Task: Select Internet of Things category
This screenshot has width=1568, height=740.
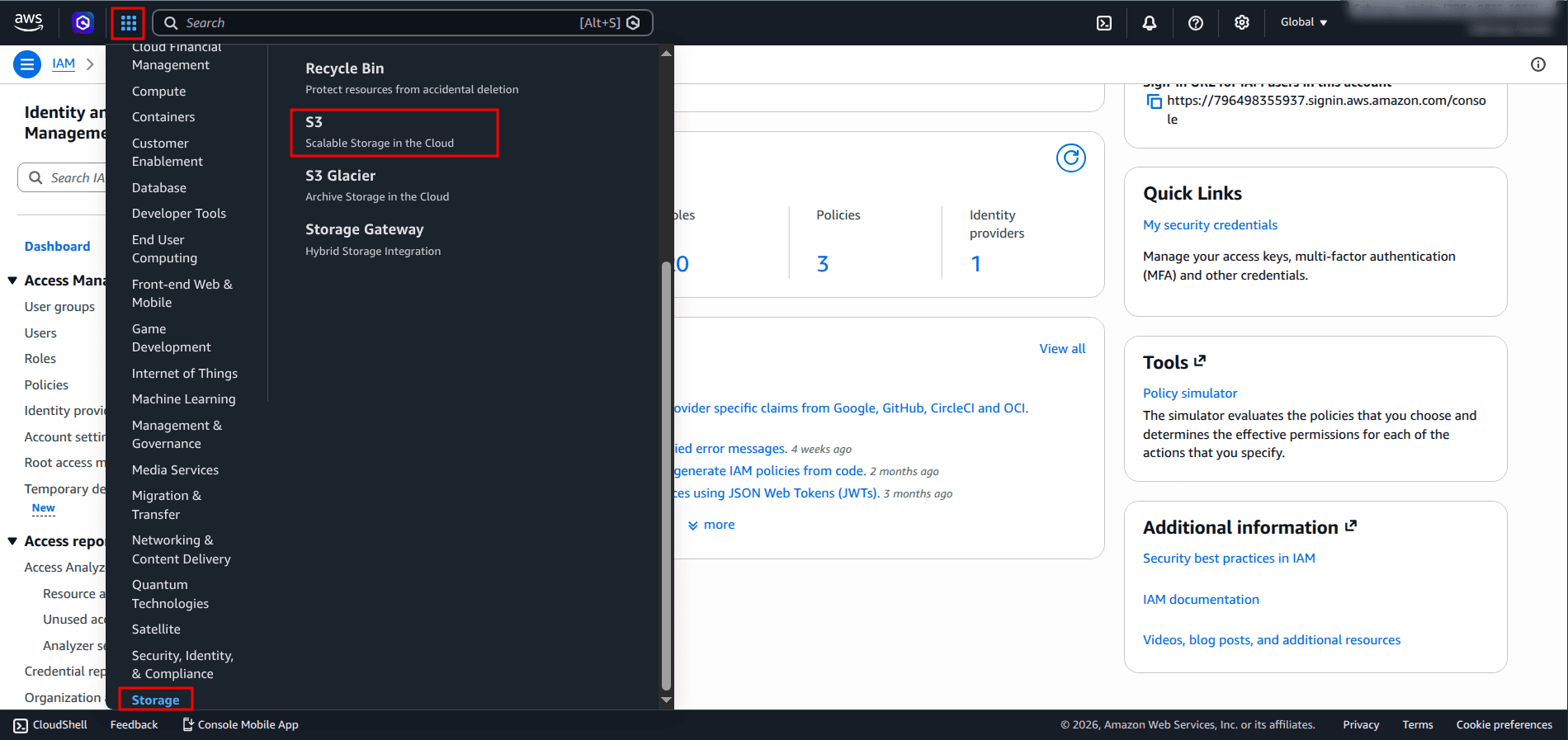Action: click(x=185, y=374)
